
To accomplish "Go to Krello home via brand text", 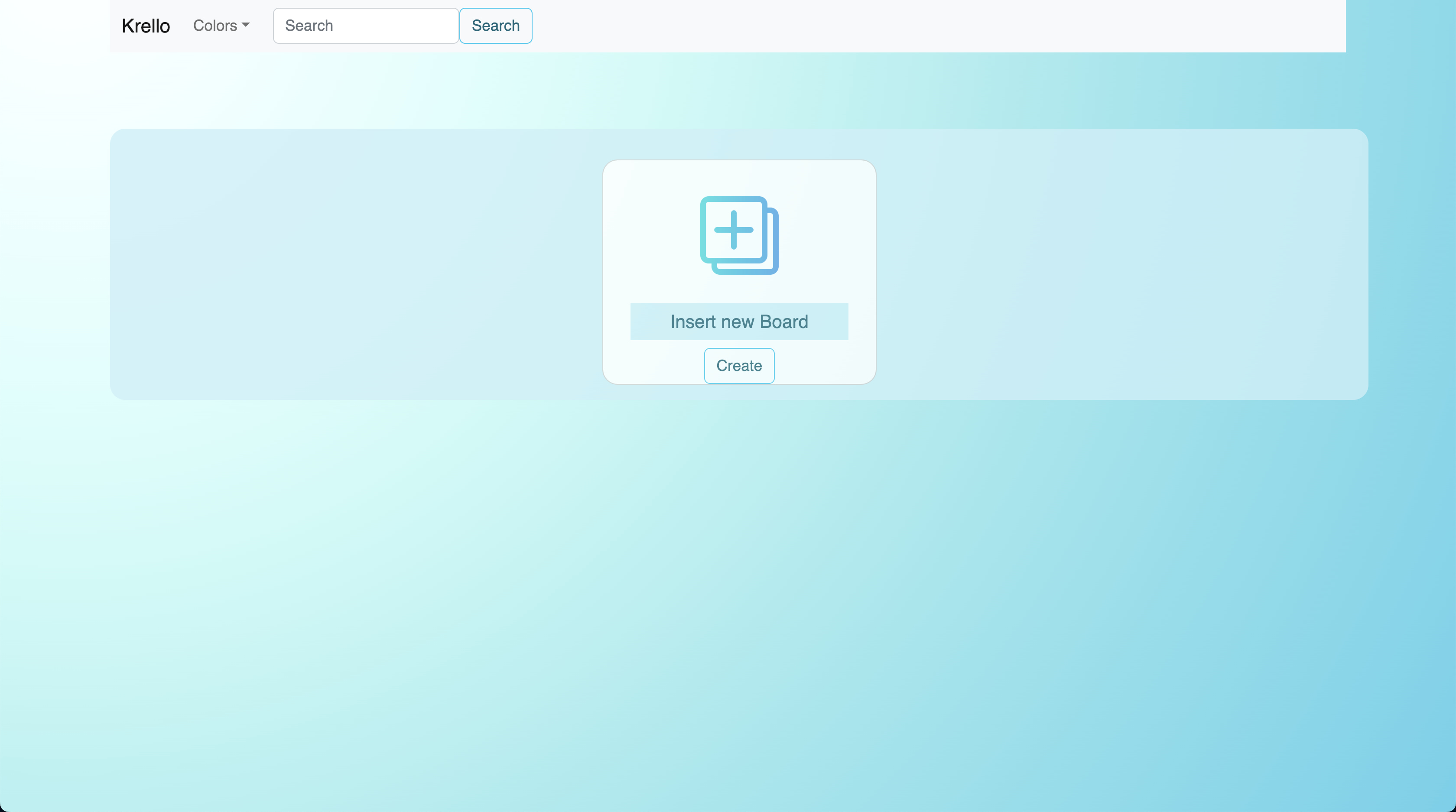I will 146,26.
